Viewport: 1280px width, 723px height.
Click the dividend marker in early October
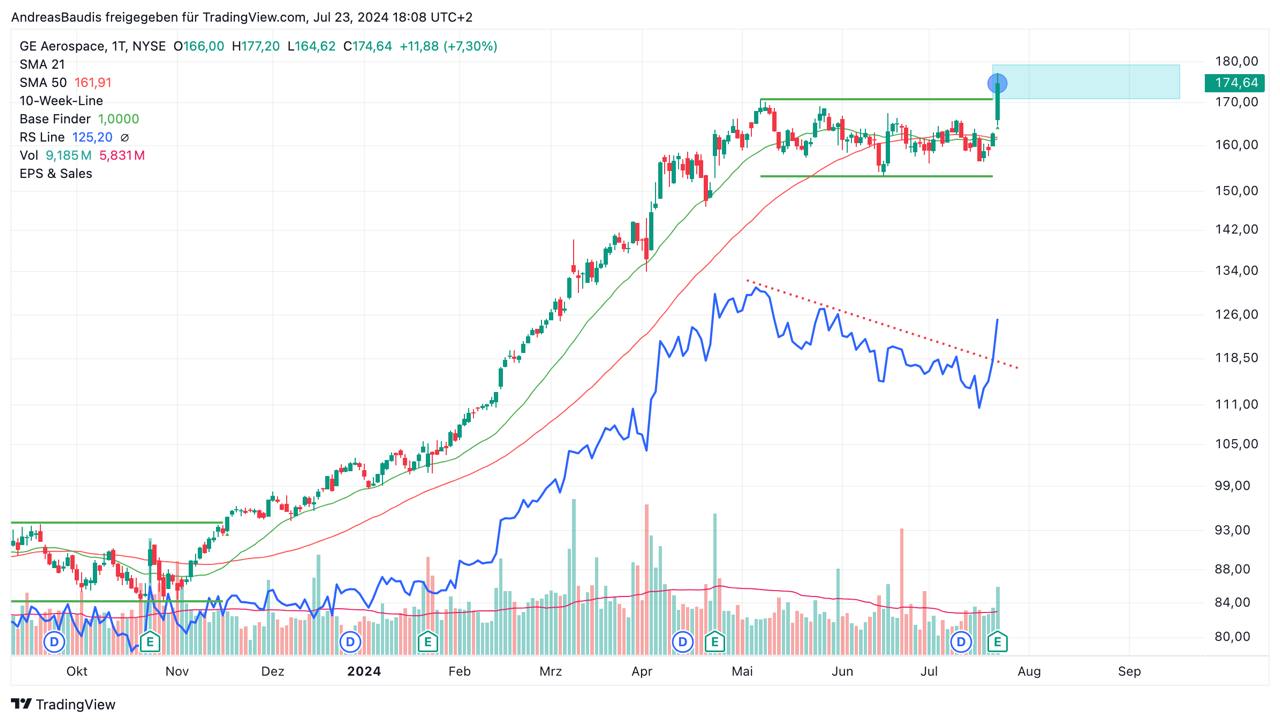pyautogui.click(x=54, y=640)
